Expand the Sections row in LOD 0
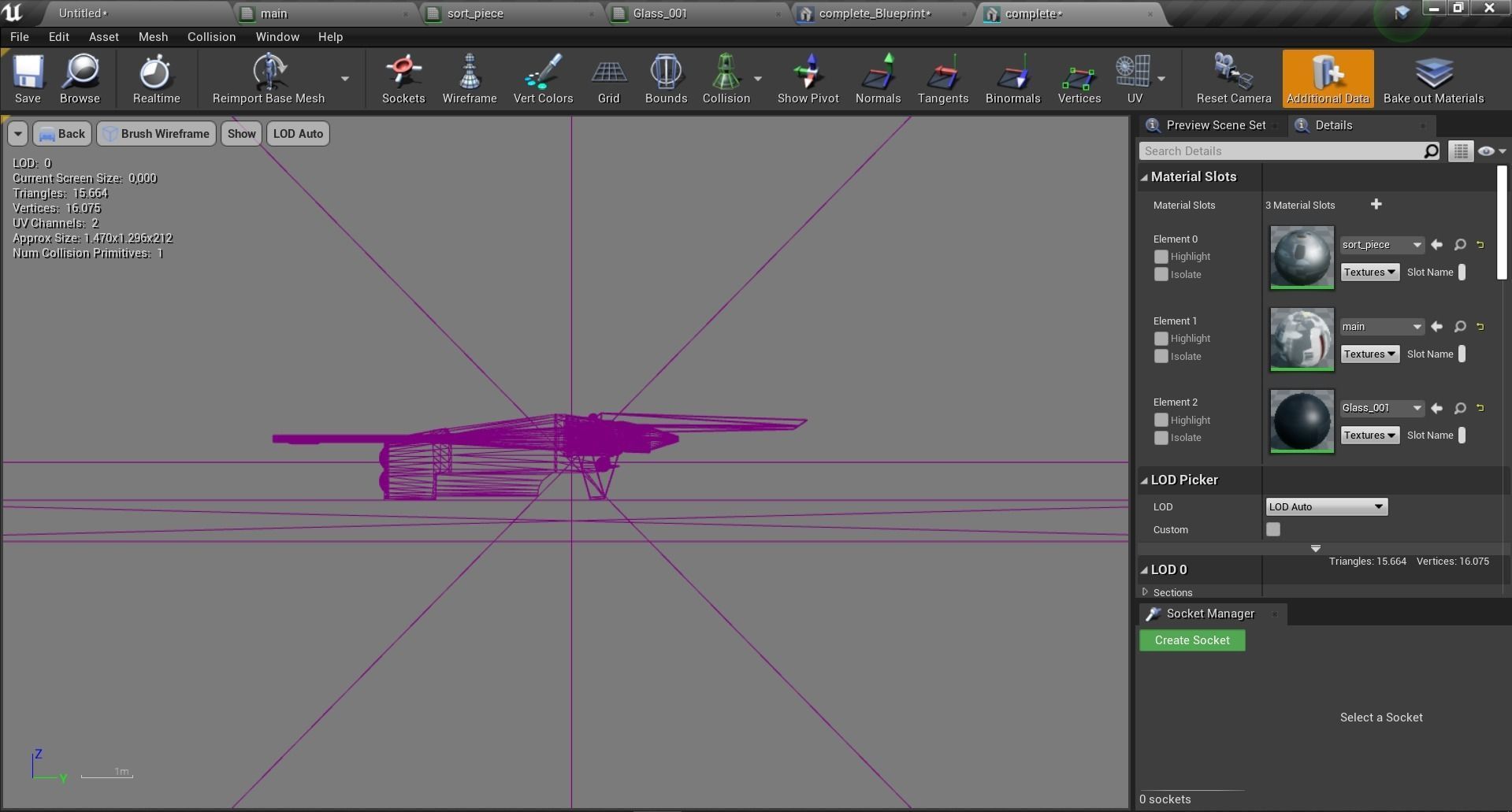This screenshot has width=1512, height=812. [x=1145, y=592]
